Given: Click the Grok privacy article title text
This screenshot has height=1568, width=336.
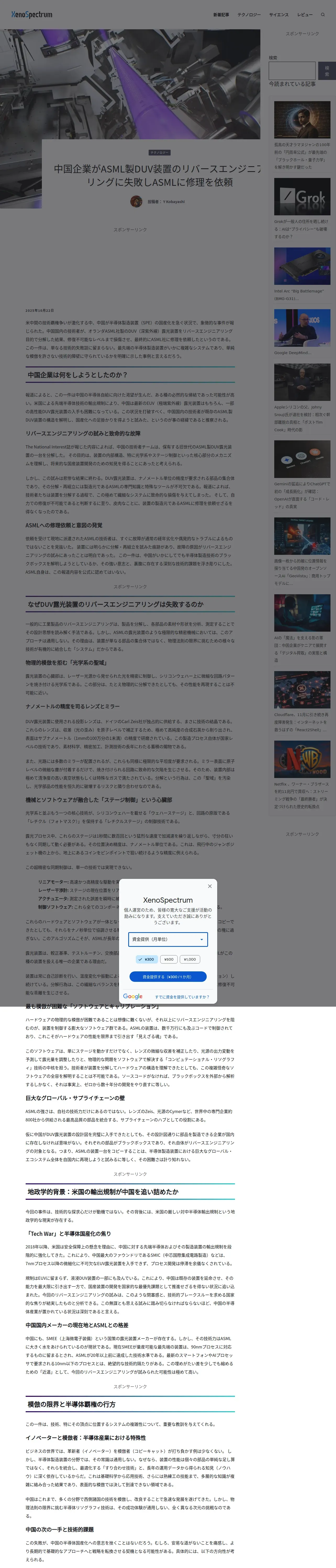Looking at the screenshot, I should (301, 229).
